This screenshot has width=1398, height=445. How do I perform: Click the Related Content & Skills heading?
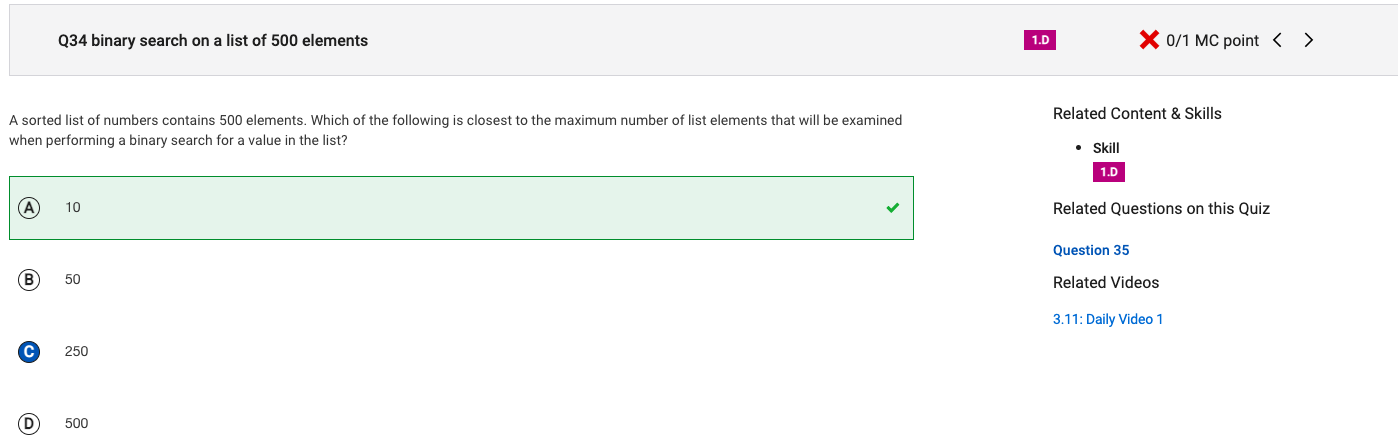[1137, 113]
